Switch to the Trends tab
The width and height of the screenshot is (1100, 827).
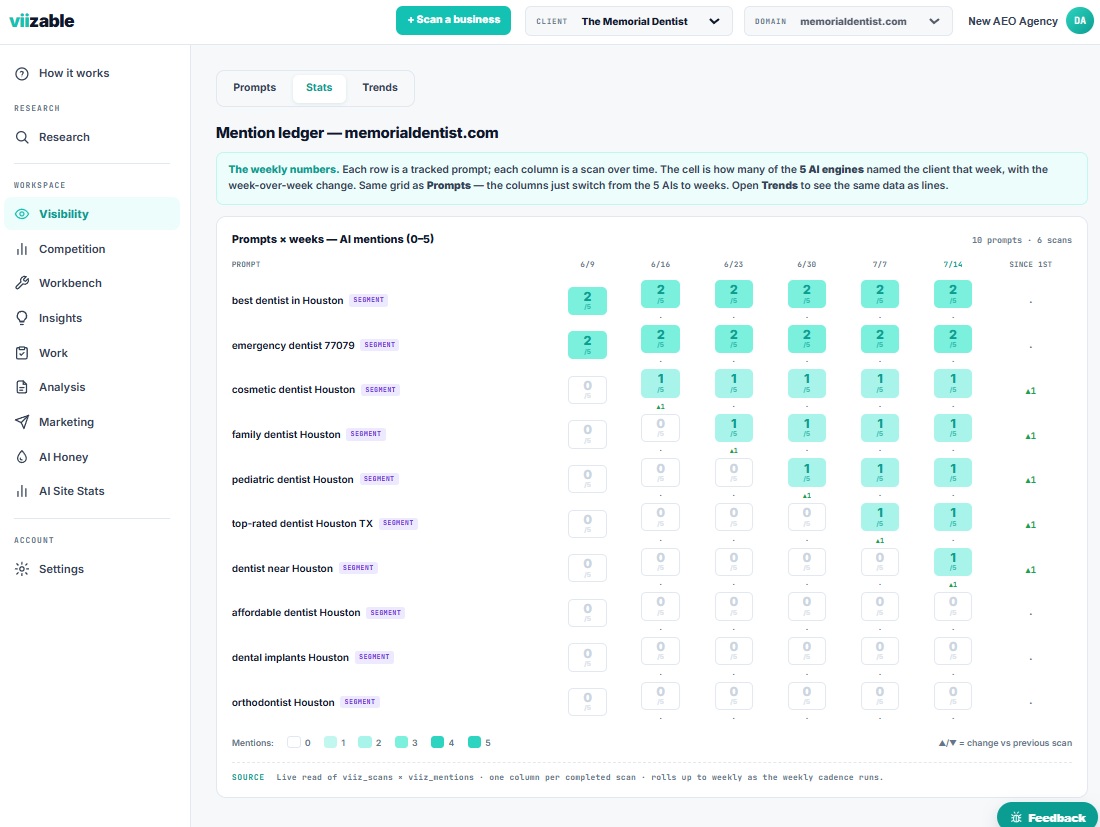click(x=380, y=88)
